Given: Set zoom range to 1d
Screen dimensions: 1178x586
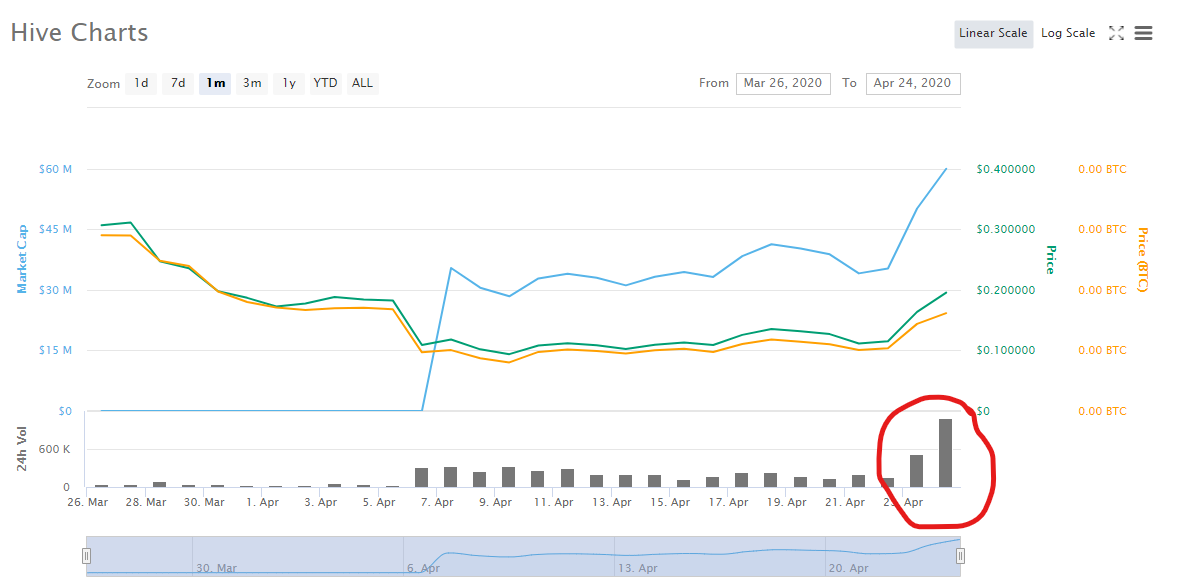Looking at the screenshot, I should pos(141,83).
